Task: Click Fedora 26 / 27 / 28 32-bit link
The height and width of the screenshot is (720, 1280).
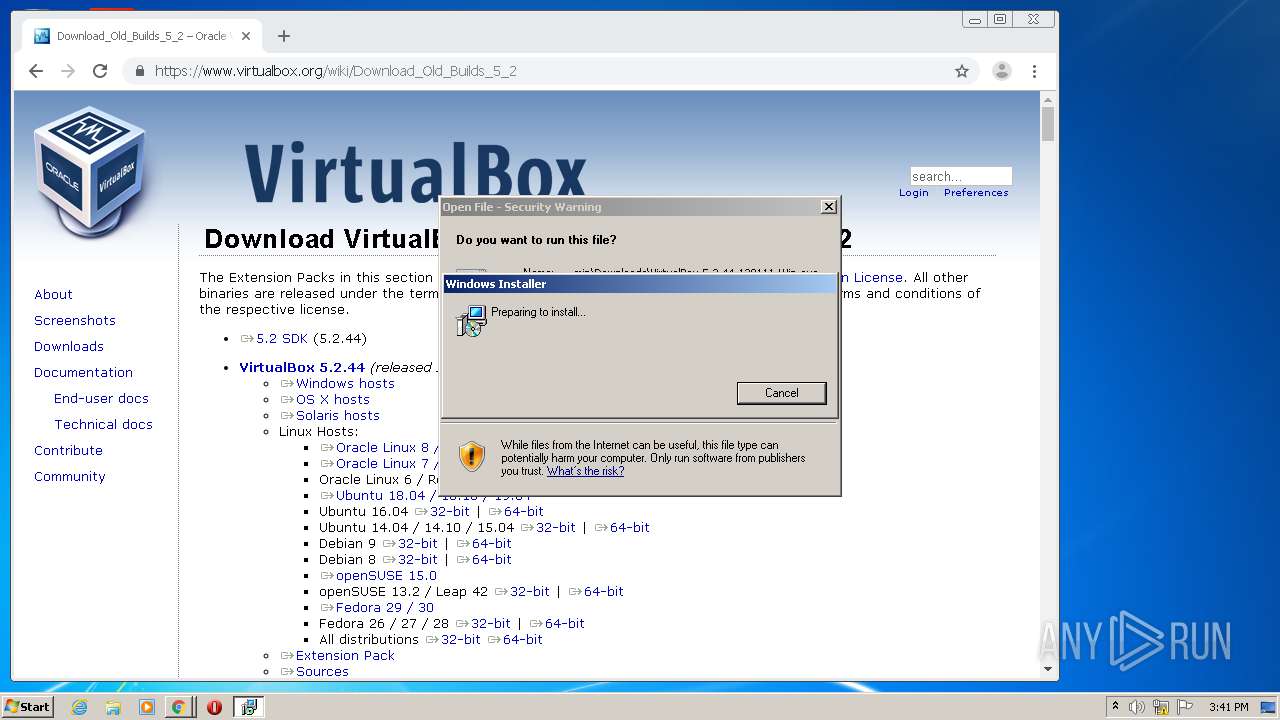Action: (x=484, y=623)
